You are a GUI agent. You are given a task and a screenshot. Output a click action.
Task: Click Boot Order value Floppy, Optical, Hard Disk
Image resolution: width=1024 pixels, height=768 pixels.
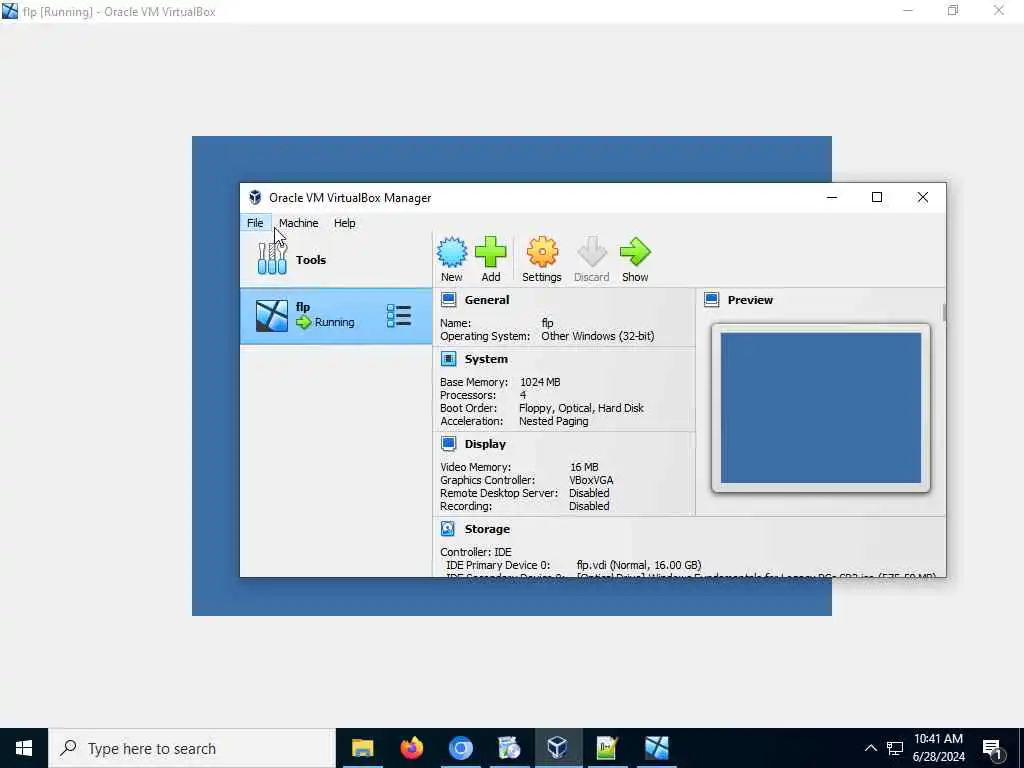(581, 408)
